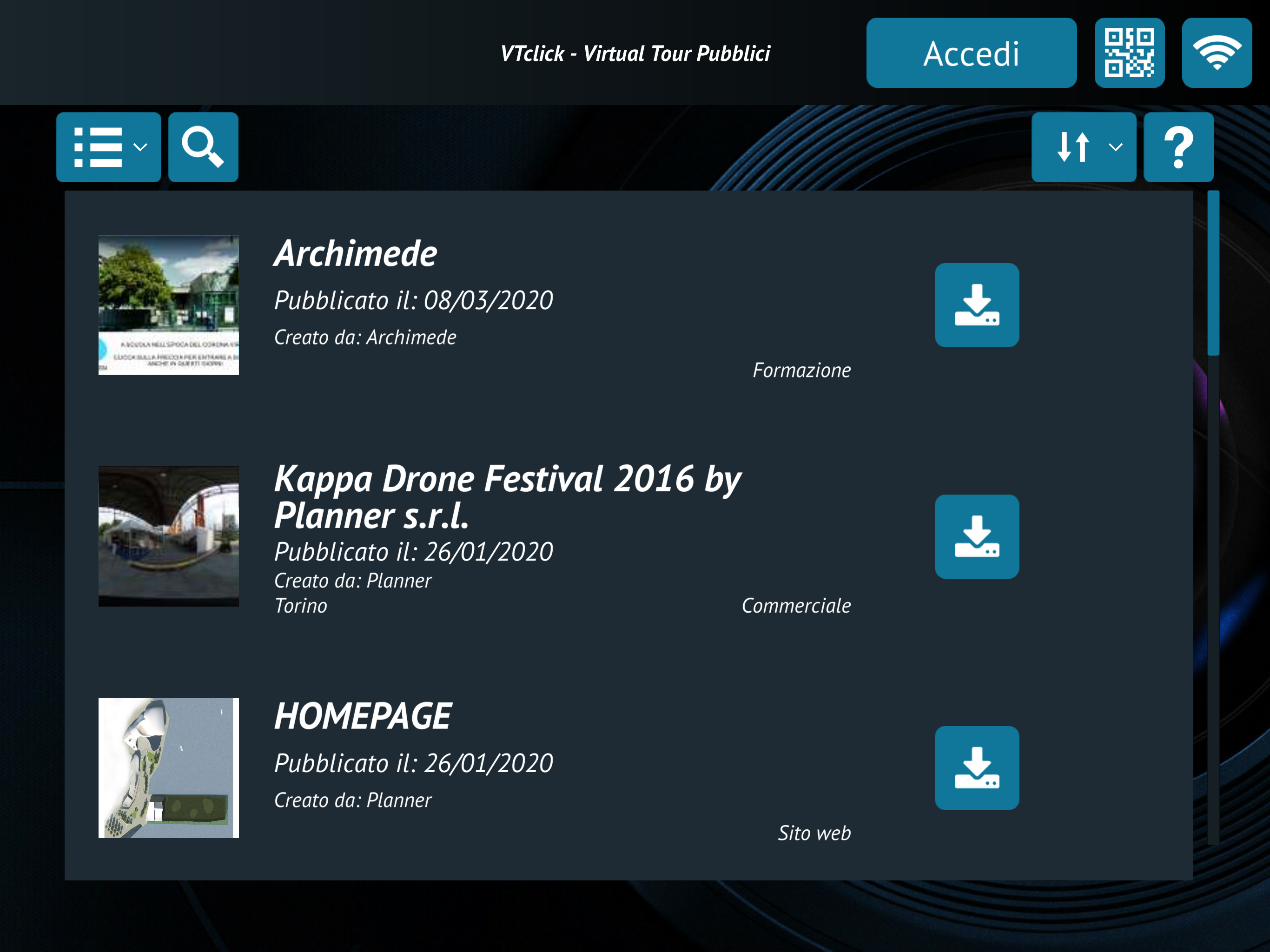Click the Torino location text

pyautogui.click(x=301, y=606)
